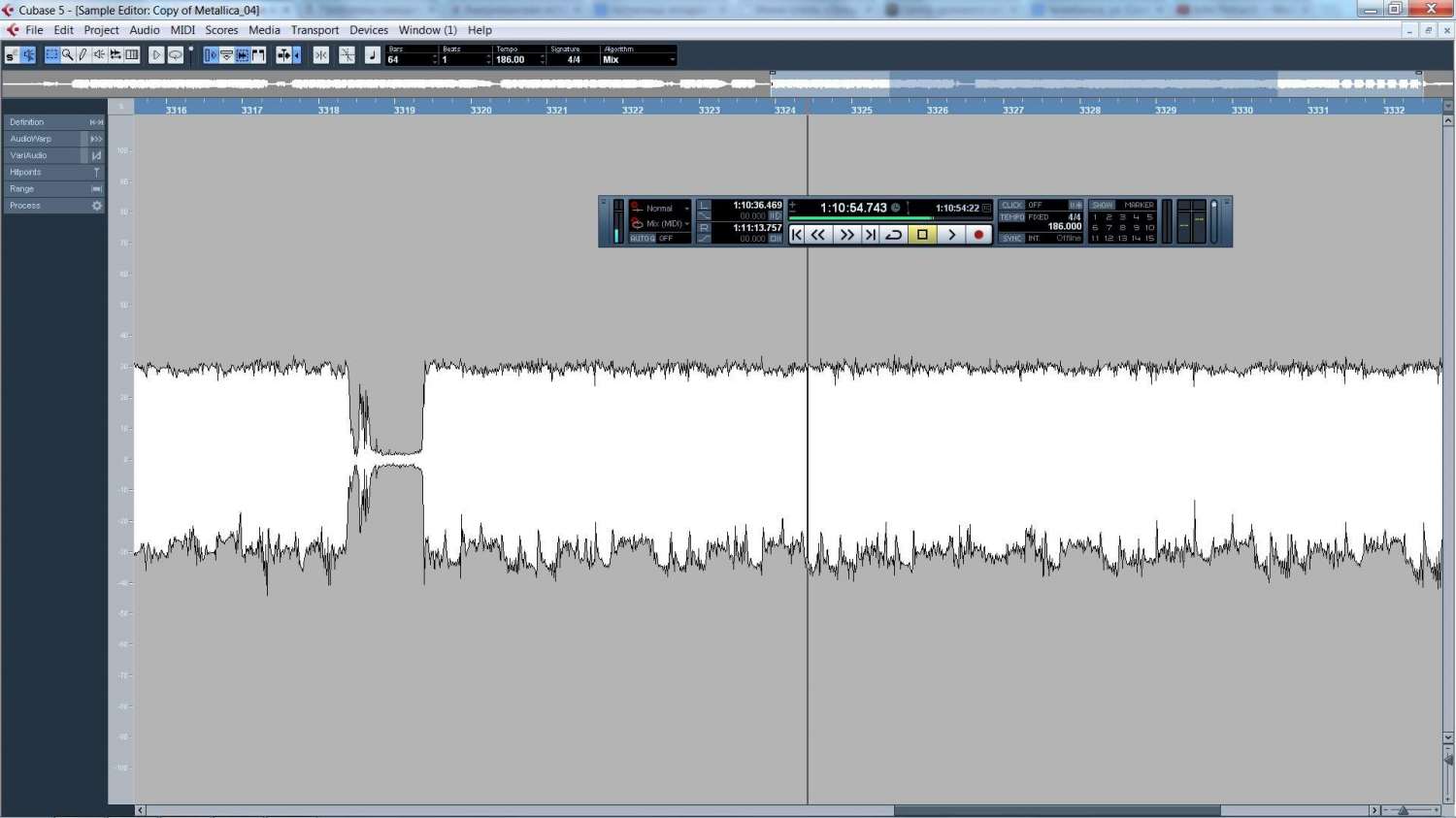
Task: Click the primary time display 1:10:54.743
Action: [853, 208]
